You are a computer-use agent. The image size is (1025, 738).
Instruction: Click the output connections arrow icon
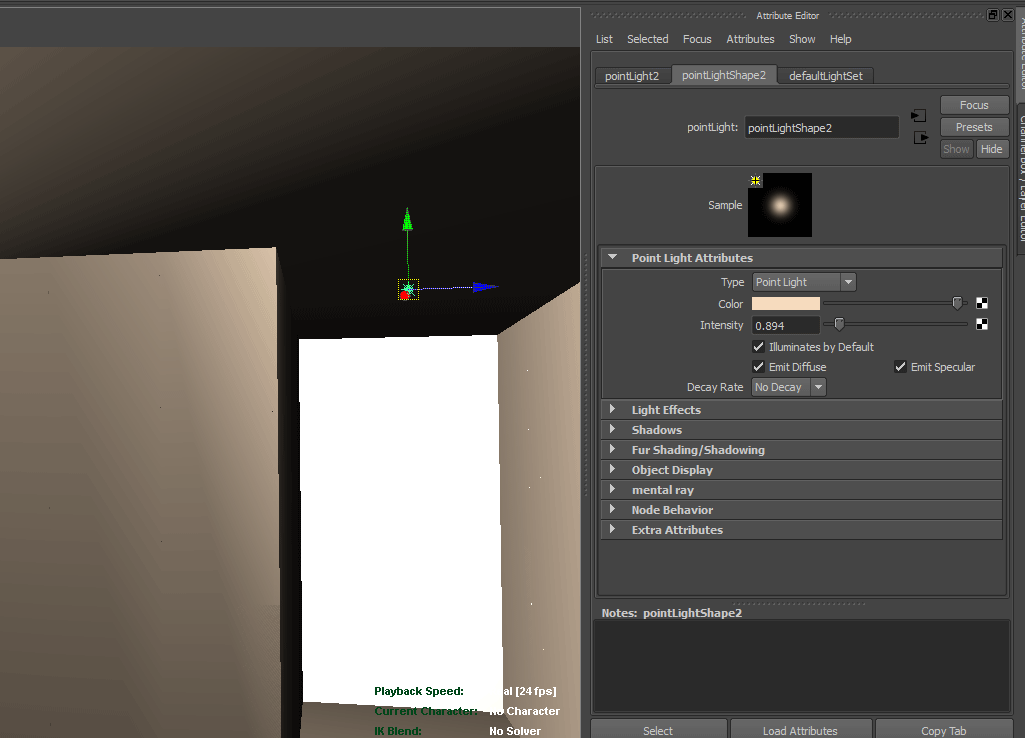tap(918, 137)
